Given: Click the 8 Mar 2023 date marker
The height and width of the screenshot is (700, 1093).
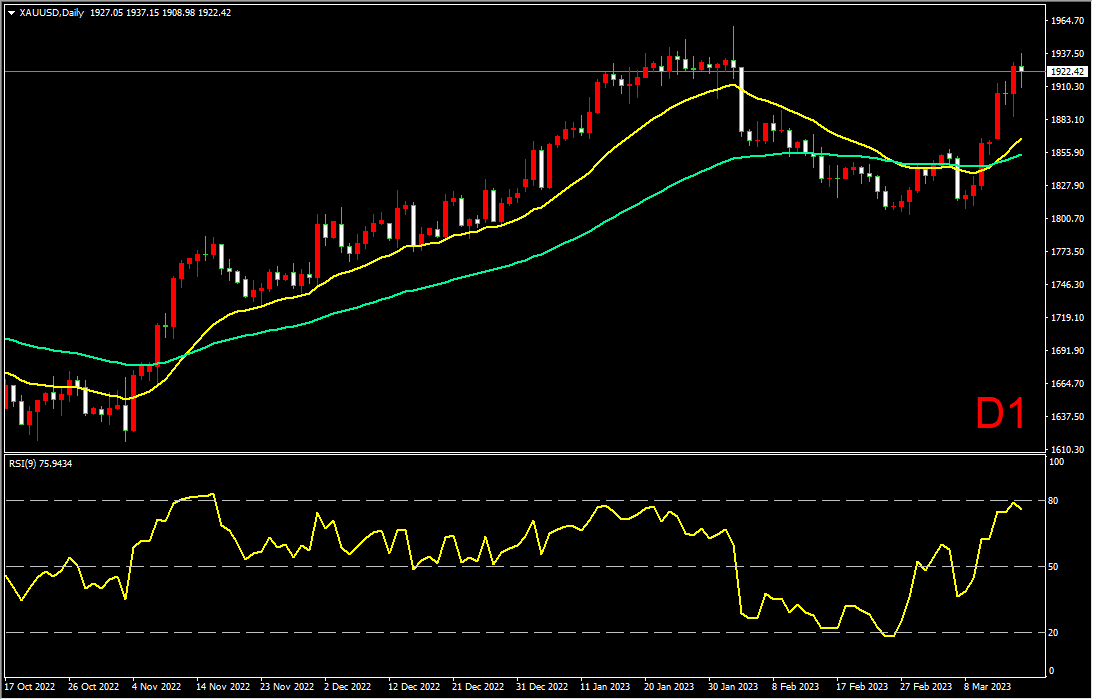Looking at the screenshot, I should click(x=987, y=686).
